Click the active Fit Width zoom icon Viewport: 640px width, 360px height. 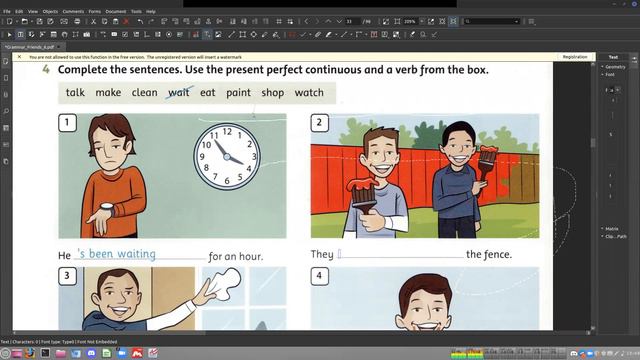pos(453,21)
